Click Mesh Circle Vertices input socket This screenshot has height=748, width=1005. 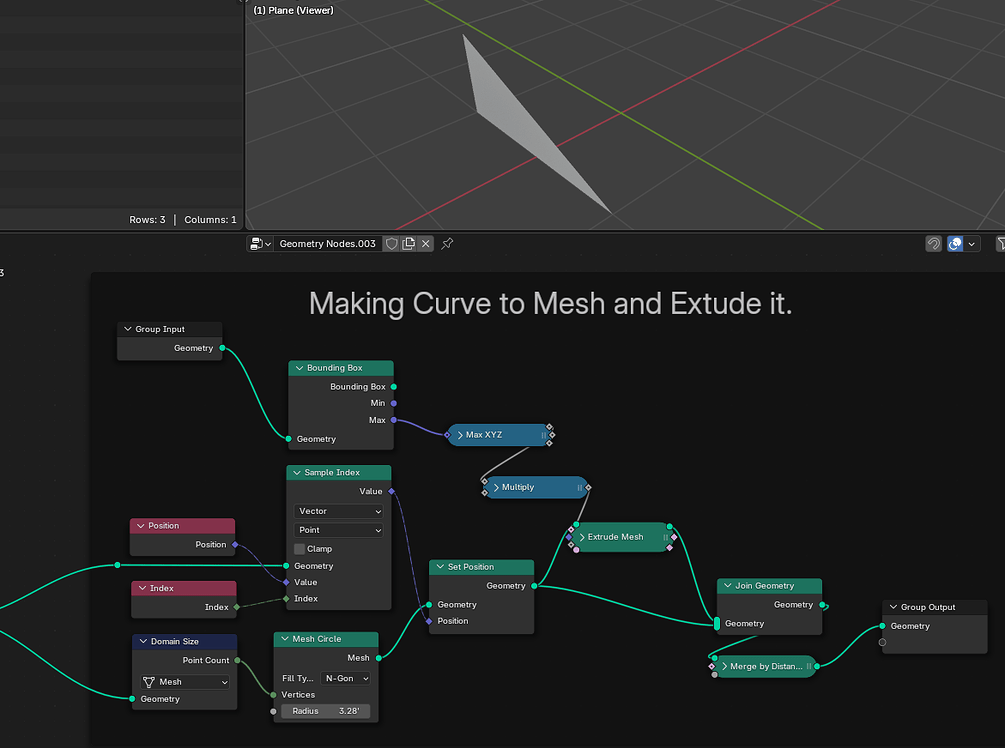tap(274, 695)
